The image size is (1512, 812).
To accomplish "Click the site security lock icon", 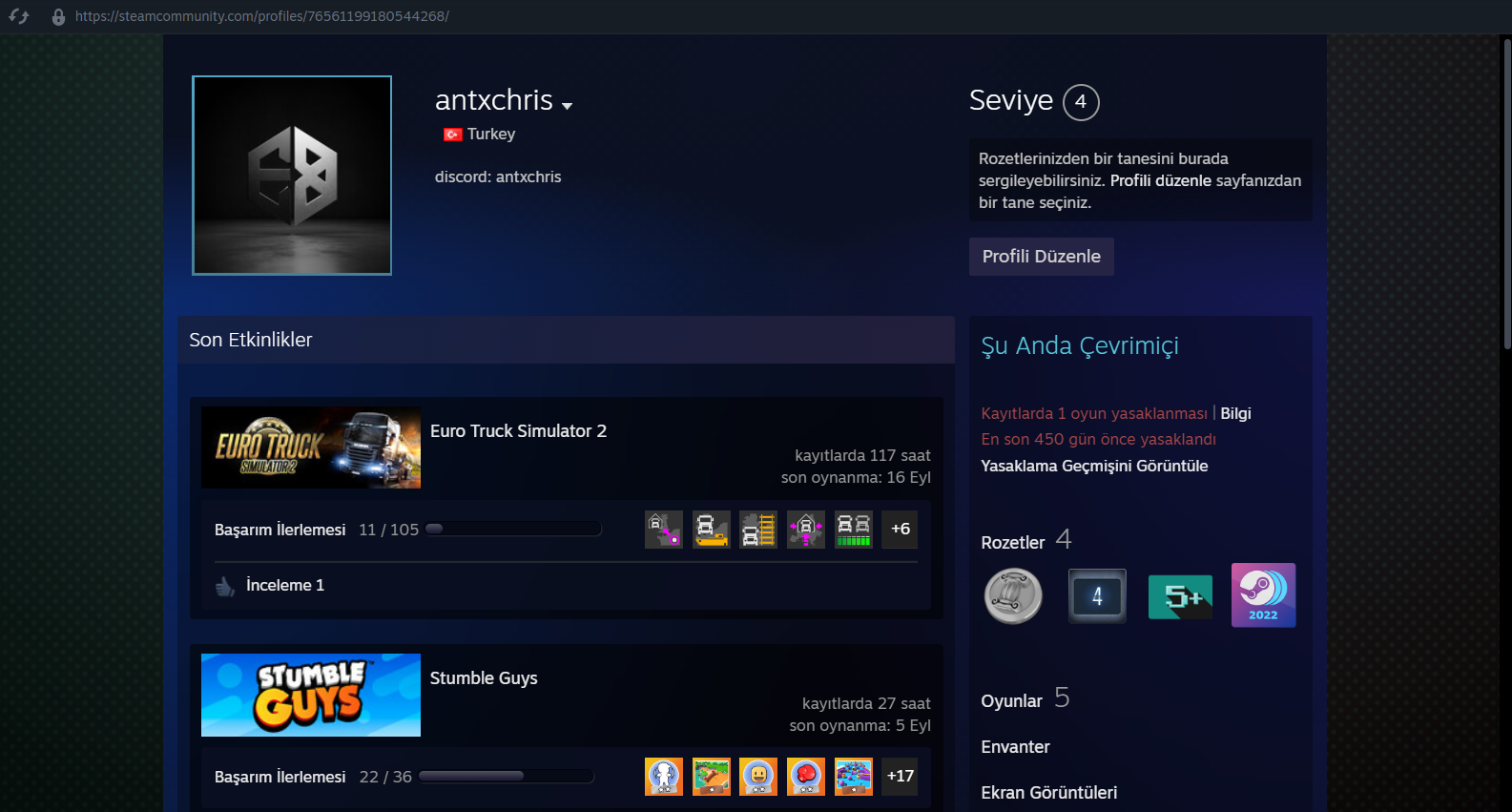I will coord(58,16).
